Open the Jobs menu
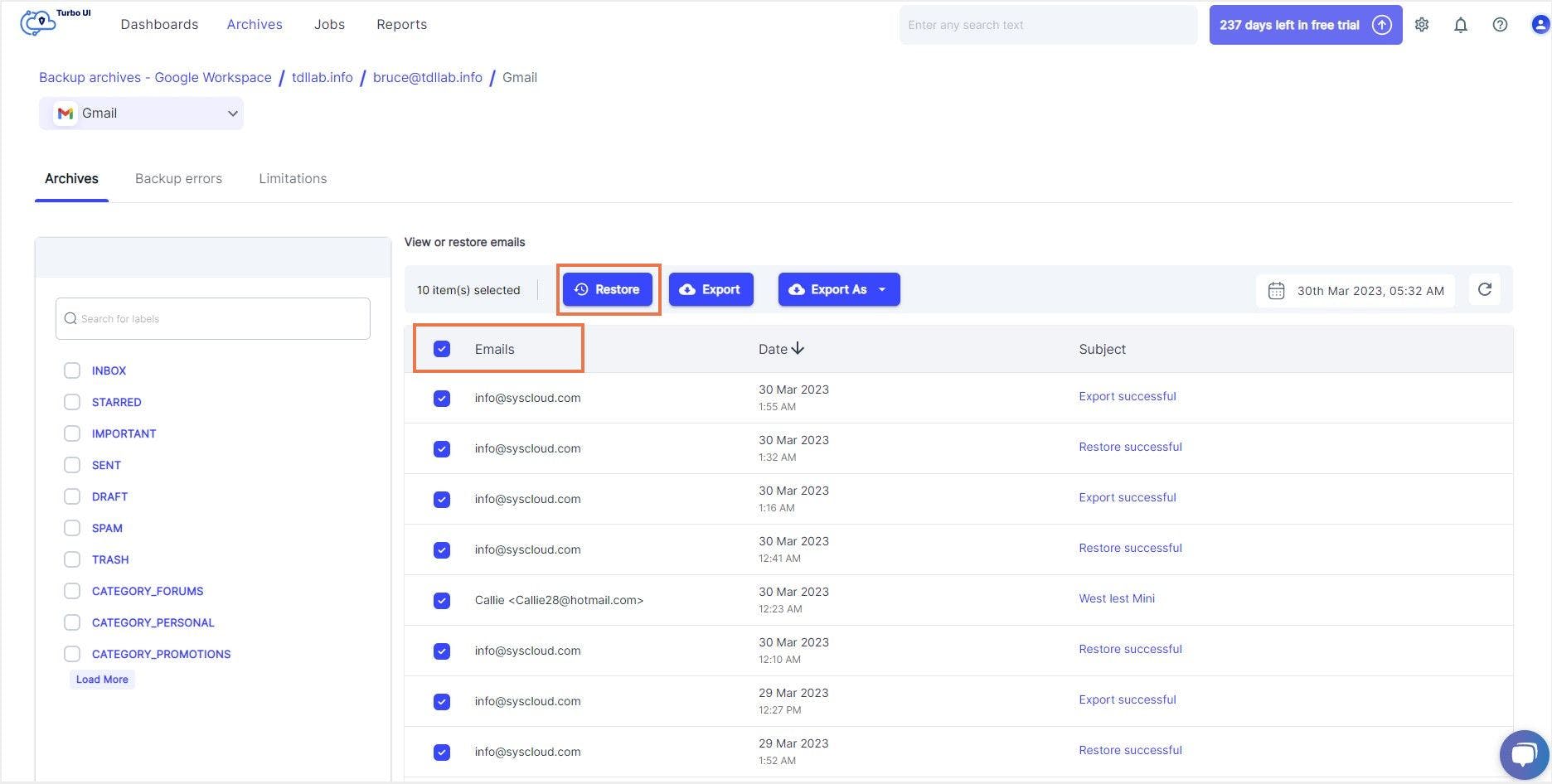 point(329,25)
